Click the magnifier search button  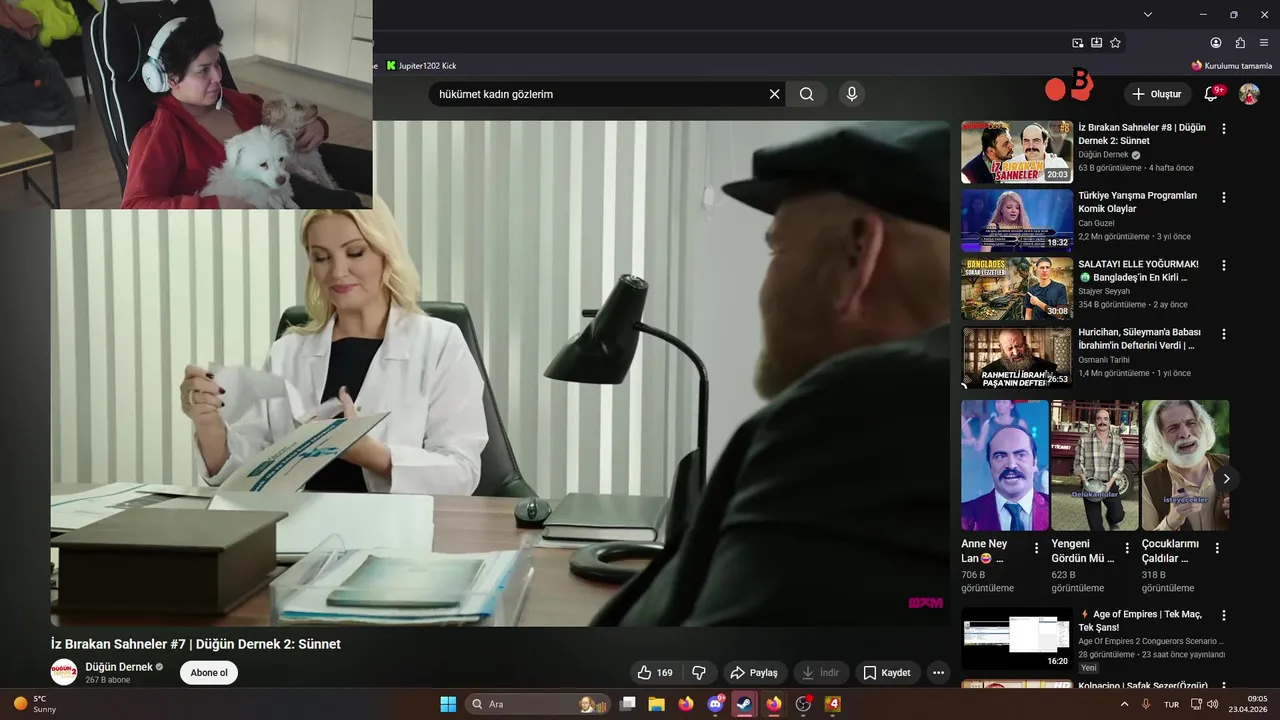[807, 94]
